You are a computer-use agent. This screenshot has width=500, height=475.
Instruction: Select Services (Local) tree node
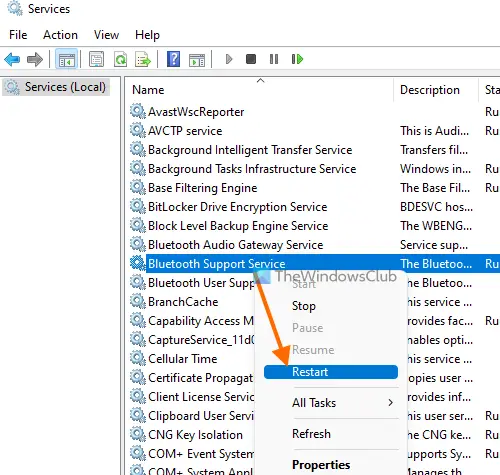(56, 87)
